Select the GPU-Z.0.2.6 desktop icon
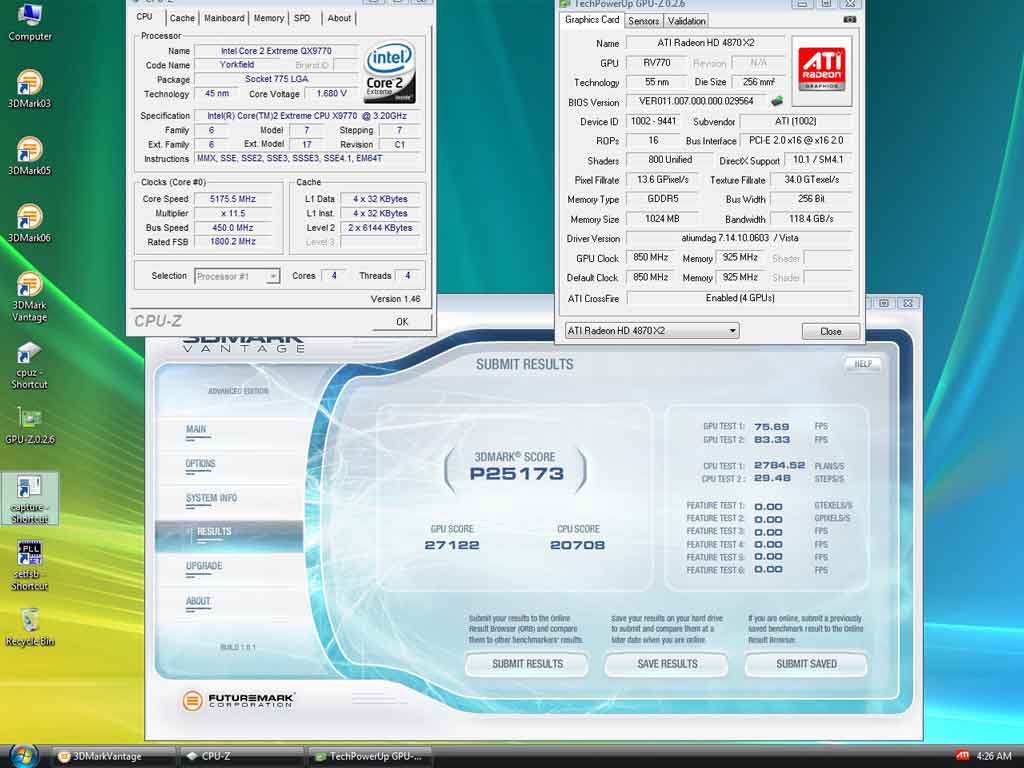The image size is (1024, 768). click(x=29, y=426)
